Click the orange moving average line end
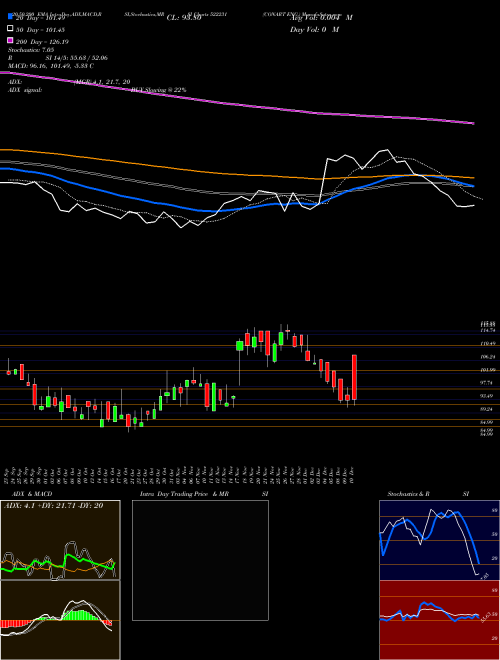The height and width of the screenshot is (660, 500). point(473,178)
